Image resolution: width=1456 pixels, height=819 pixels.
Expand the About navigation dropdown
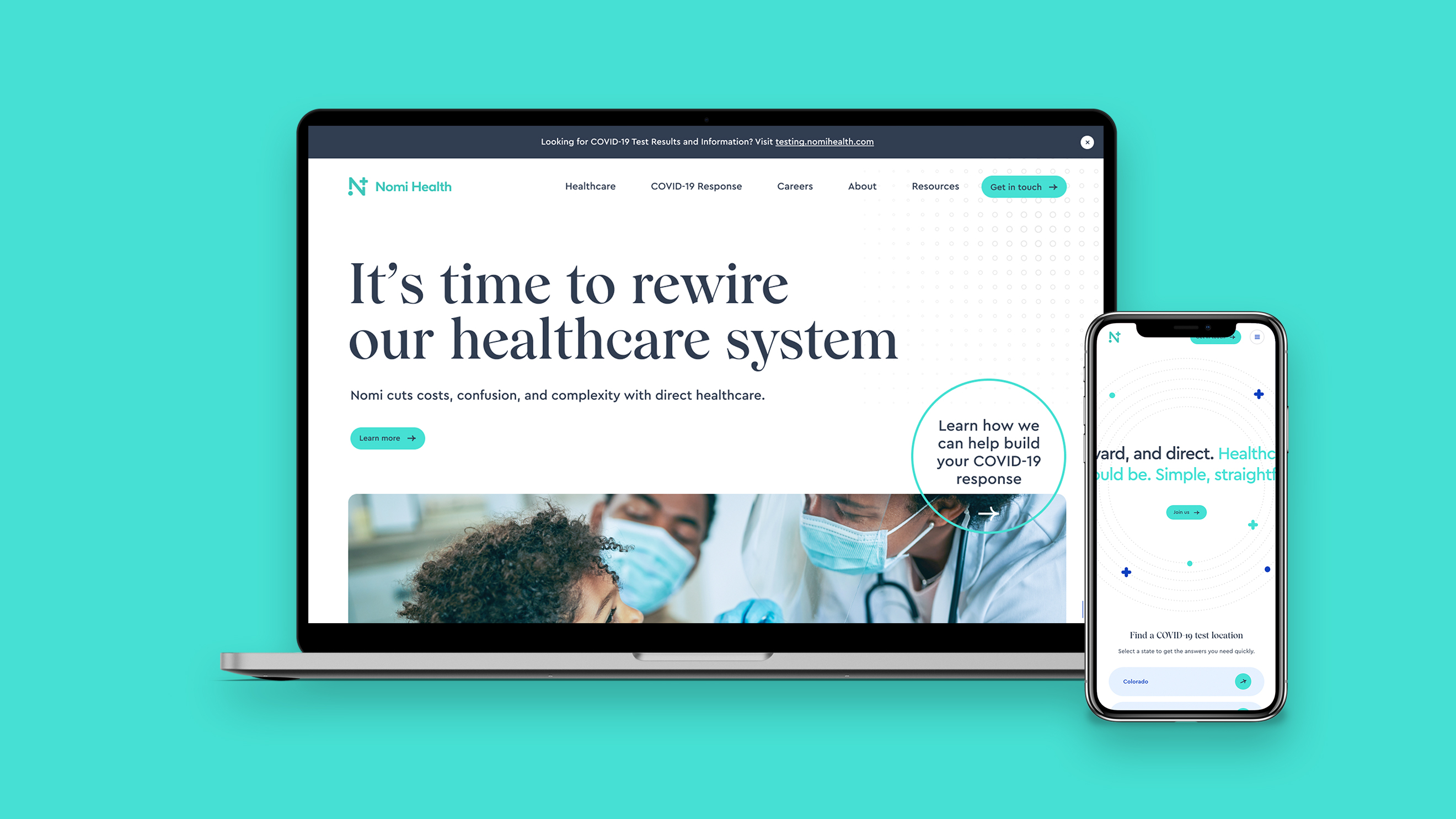tap(862, 187)
